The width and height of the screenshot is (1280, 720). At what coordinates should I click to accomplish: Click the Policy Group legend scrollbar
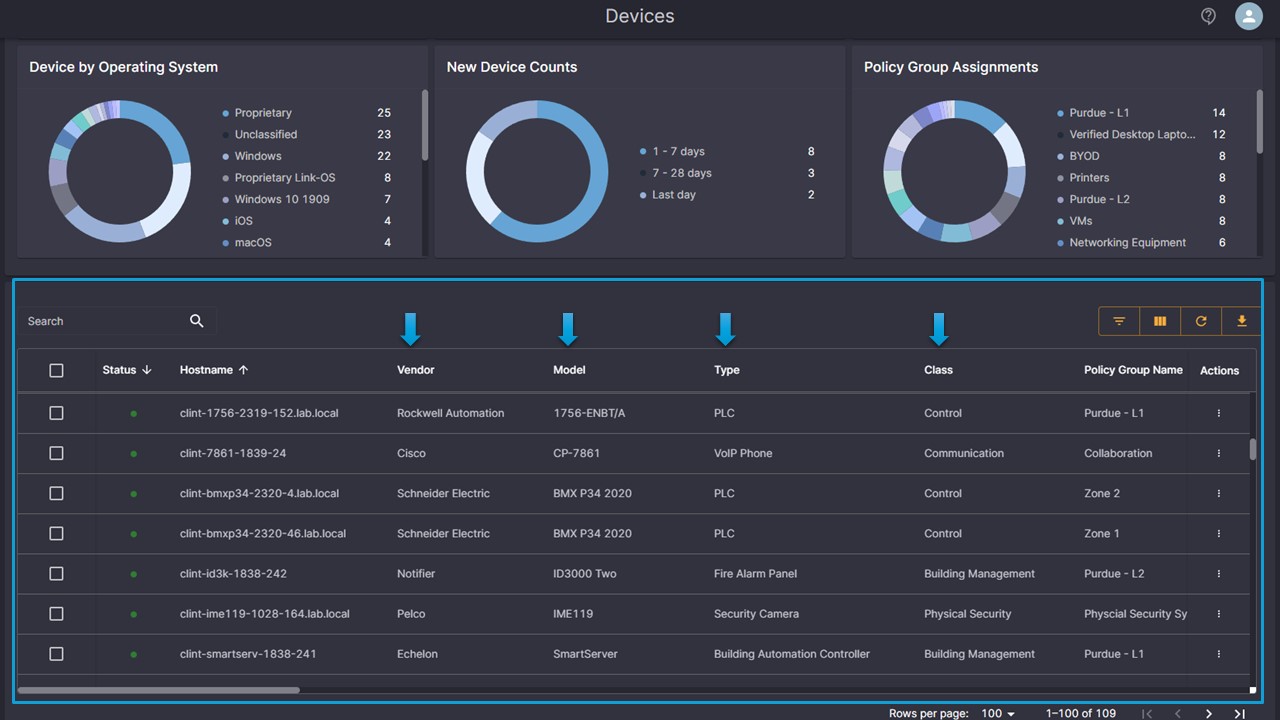tap(1260, 122)
